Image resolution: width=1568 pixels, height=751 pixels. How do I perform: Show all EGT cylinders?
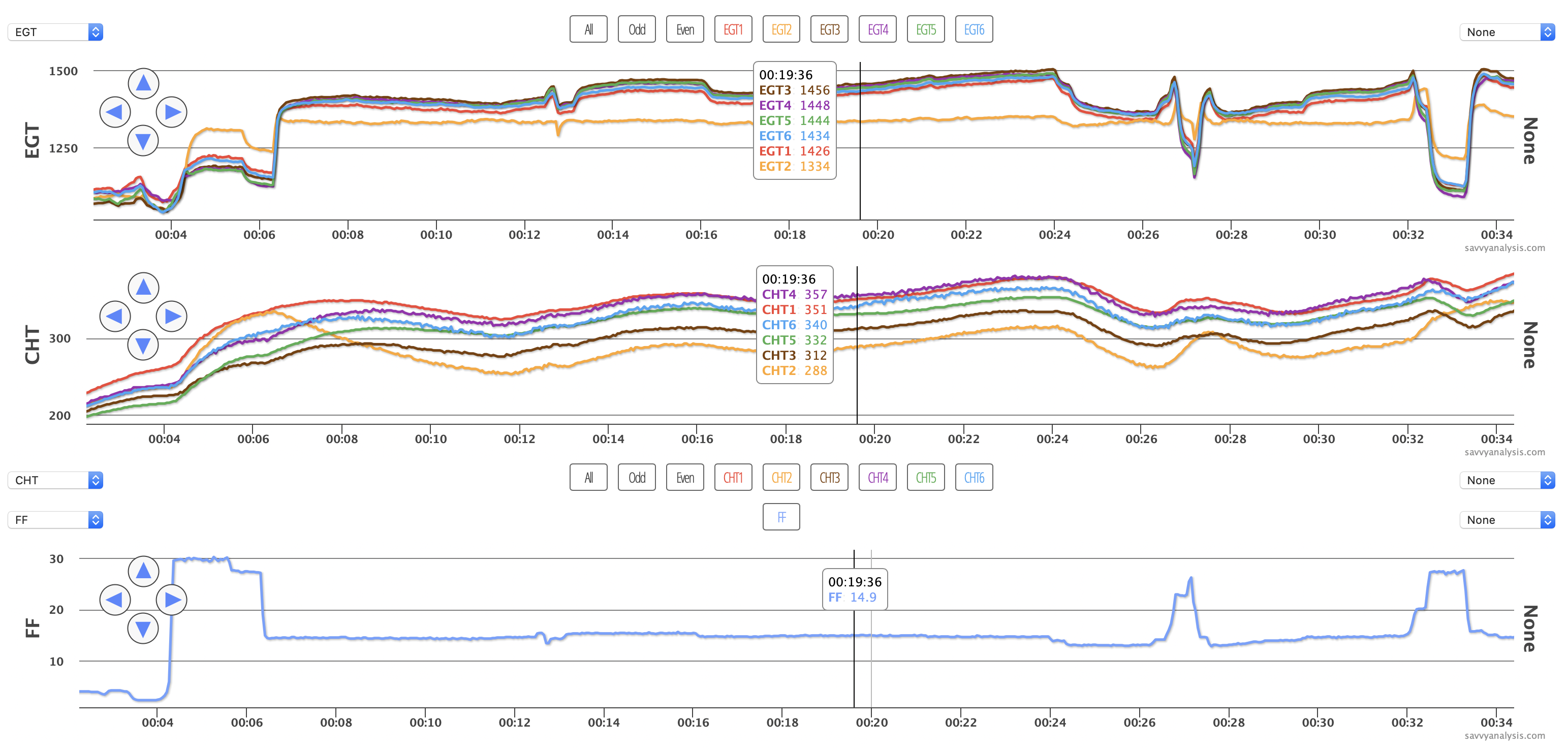coord(588,29)
